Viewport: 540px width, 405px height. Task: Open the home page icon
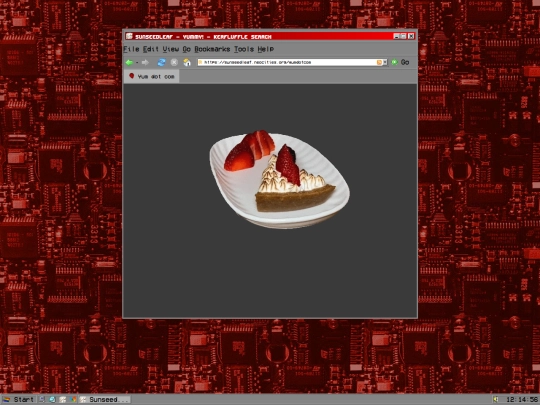(187, 62)
